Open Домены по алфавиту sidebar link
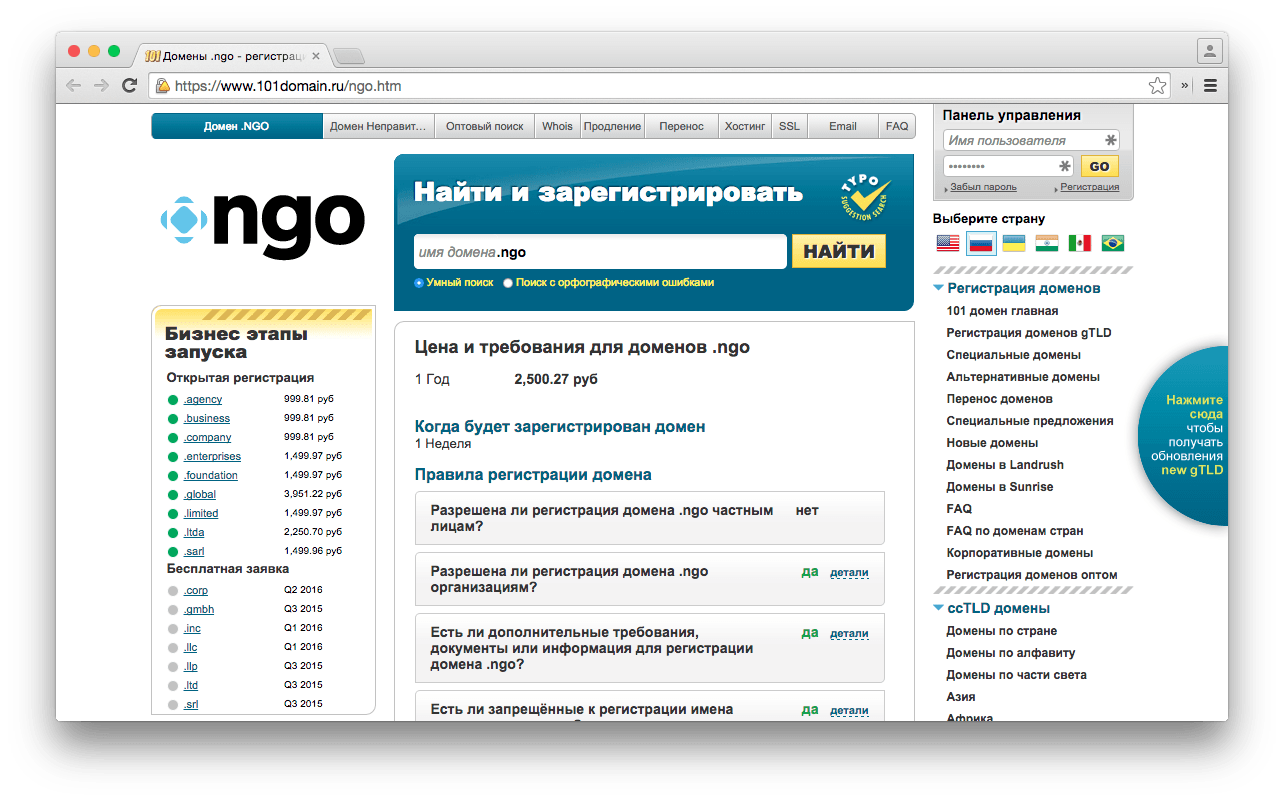This screenshot has width=1284, height=801. pos(1011,653)
